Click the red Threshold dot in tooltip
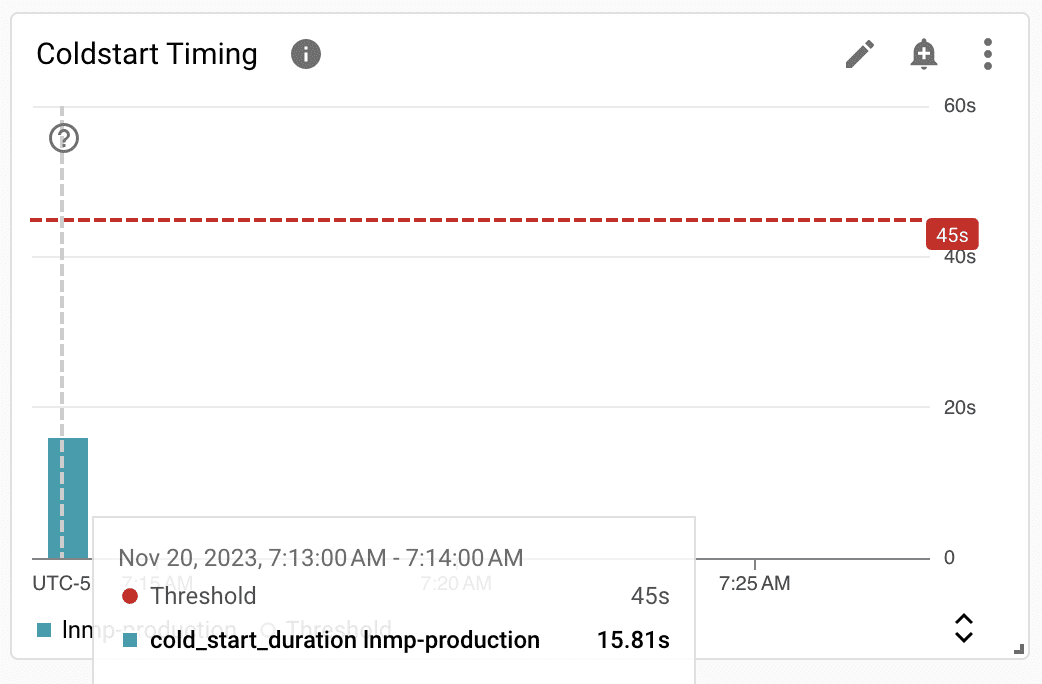 point(130,596)
